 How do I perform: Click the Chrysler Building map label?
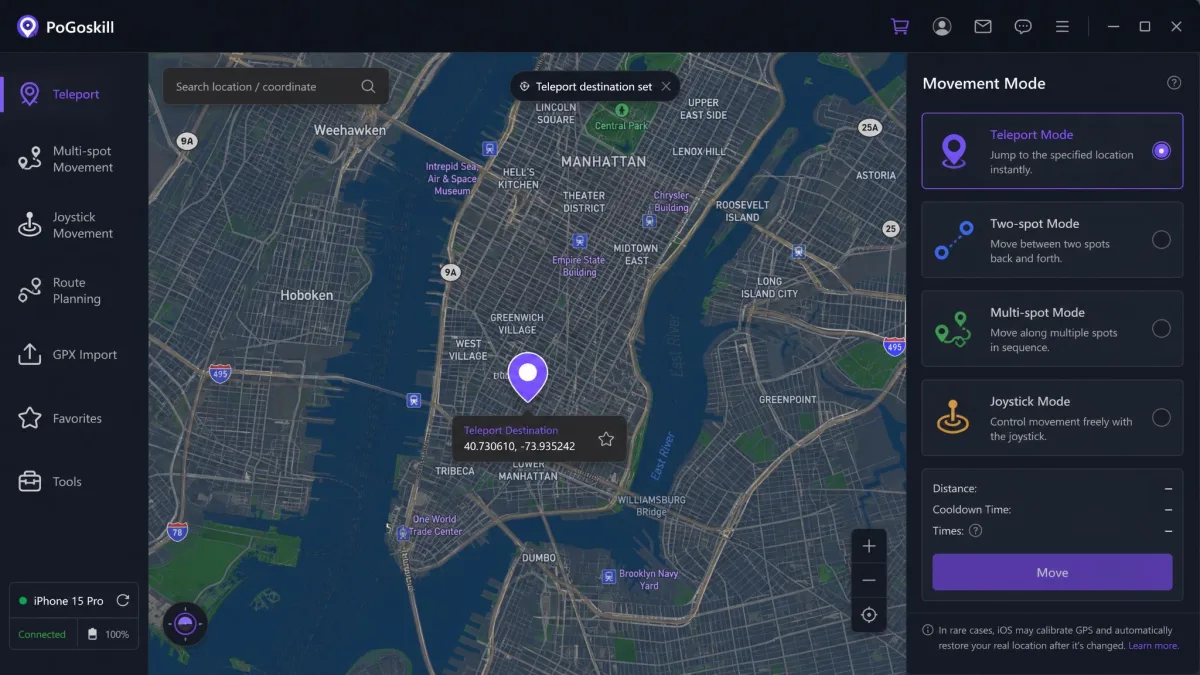pyautogui.click(x=671, y=202)
